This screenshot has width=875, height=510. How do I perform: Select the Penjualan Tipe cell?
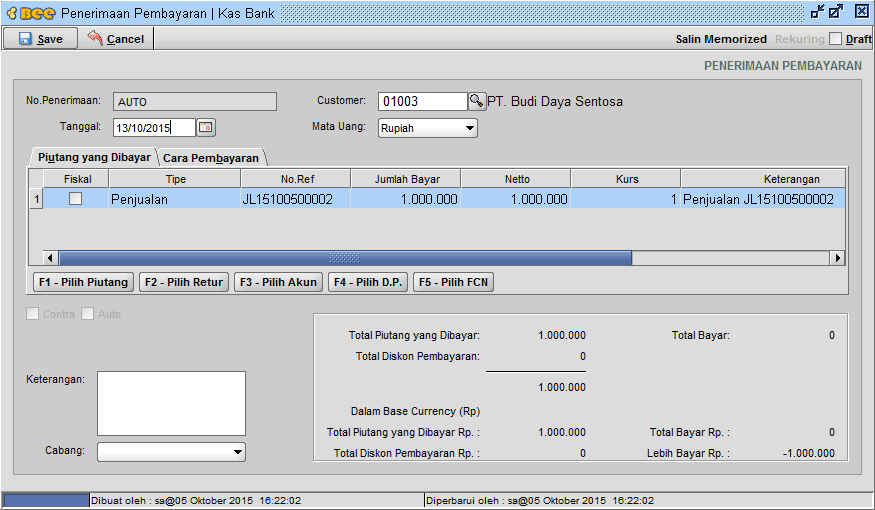point(175,199)
